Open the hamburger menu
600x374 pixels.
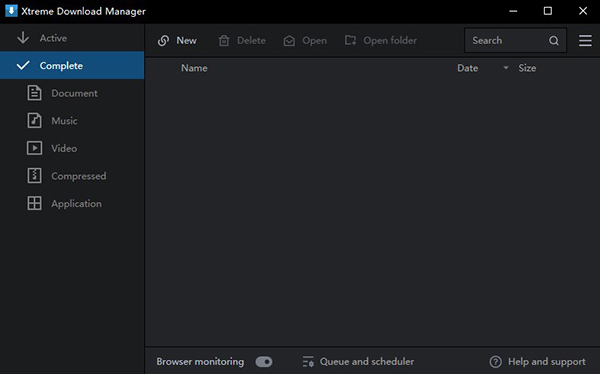click(x=585, y=40)
